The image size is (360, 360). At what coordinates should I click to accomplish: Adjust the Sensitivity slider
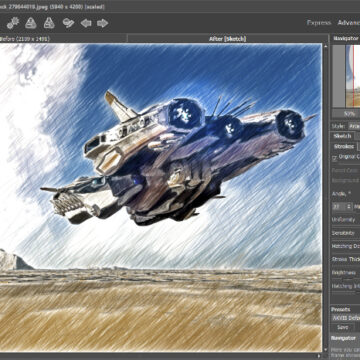coord(346,239)
